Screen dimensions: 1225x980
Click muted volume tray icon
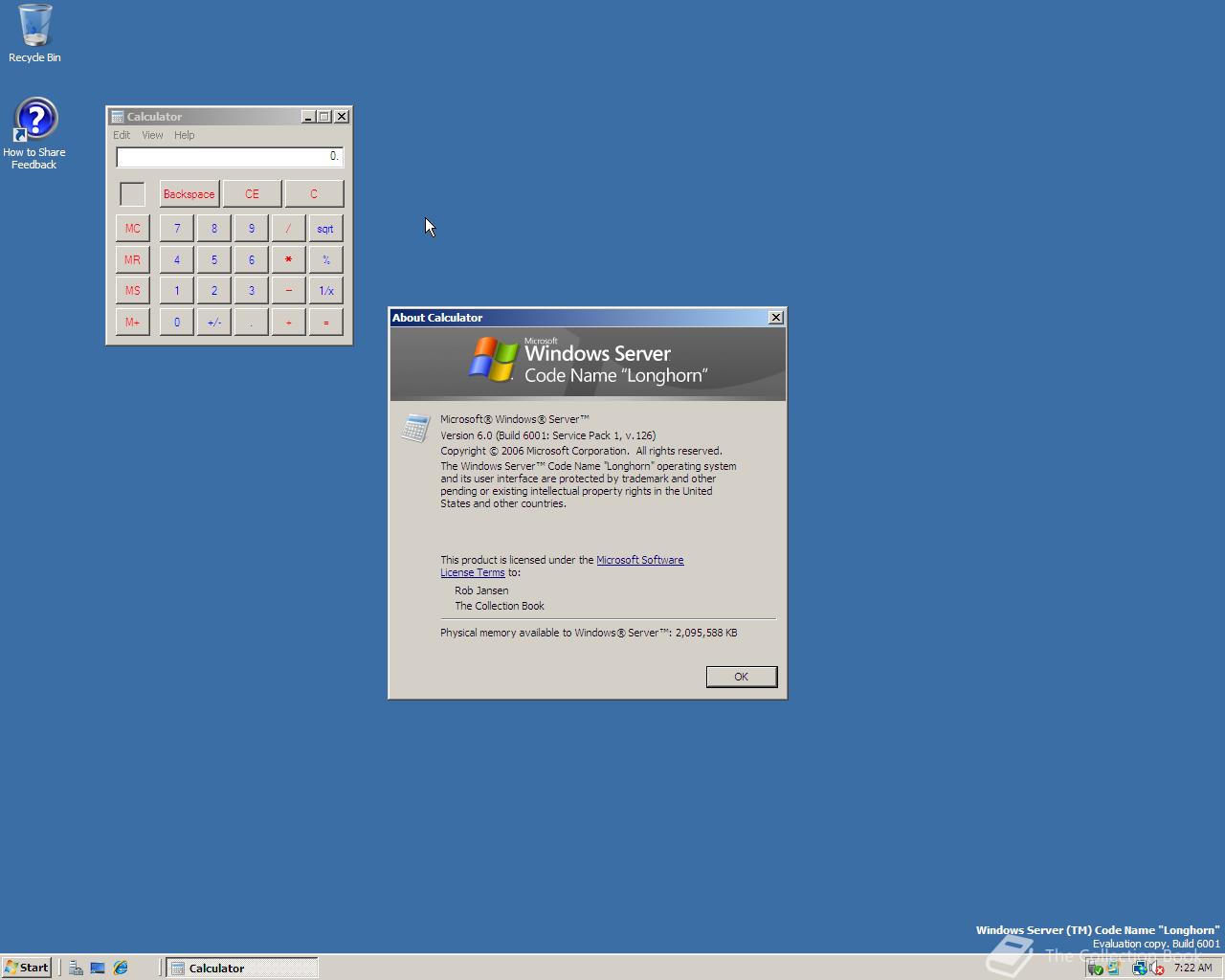[1156, 969]
